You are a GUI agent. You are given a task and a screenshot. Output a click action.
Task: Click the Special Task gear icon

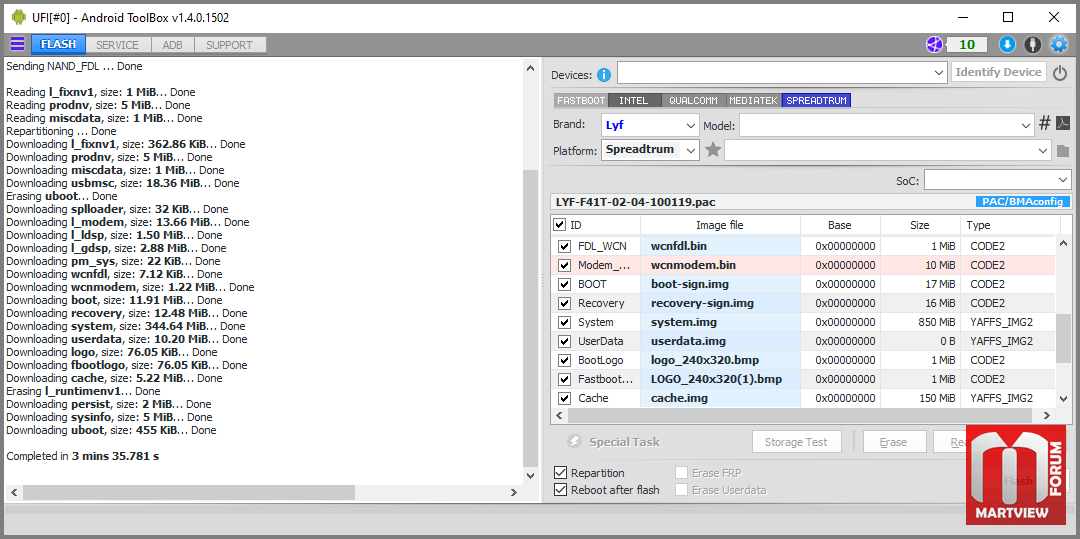(x=574, y=442)
